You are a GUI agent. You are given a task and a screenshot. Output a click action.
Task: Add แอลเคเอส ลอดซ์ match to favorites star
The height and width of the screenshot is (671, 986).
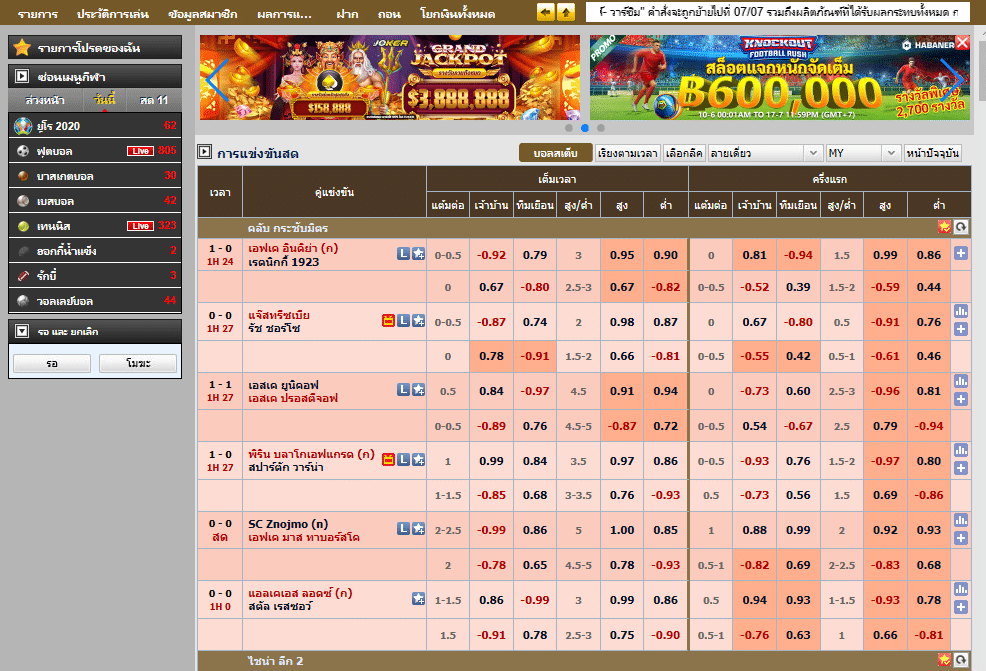click(418, 599)
